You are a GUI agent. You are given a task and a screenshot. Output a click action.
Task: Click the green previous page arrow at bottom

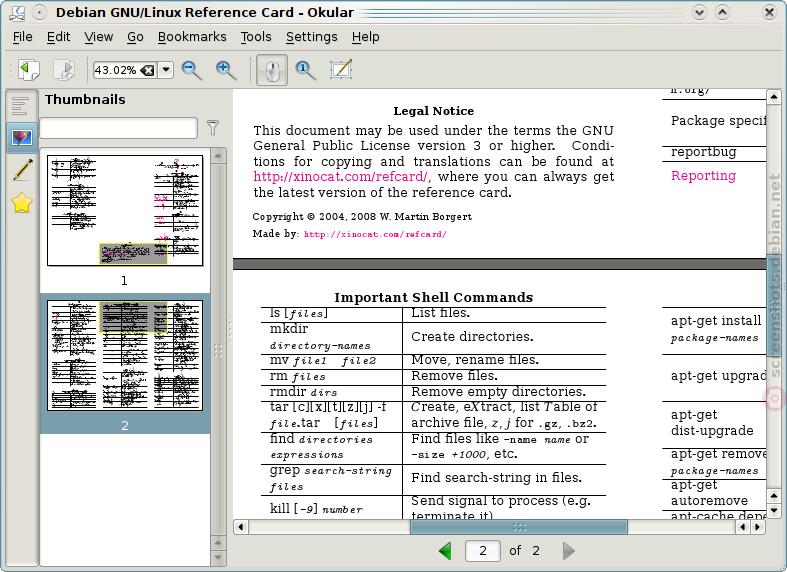point(445,551)
